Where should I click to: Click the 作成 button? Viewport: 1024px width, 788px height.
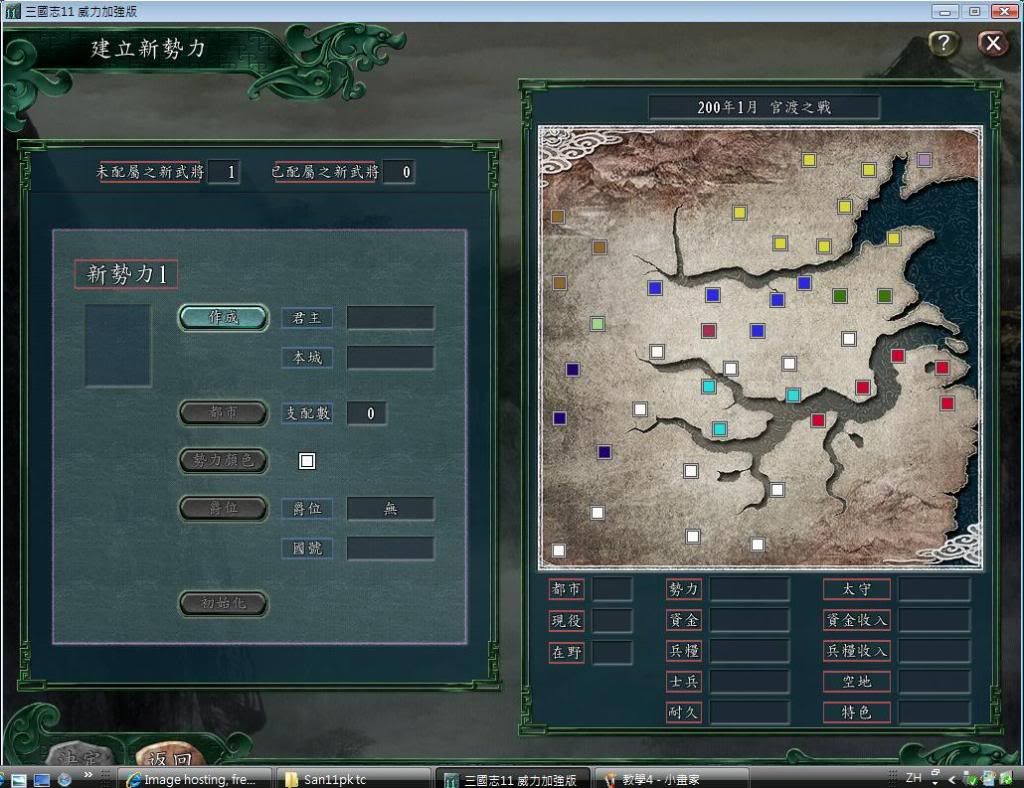223,318
